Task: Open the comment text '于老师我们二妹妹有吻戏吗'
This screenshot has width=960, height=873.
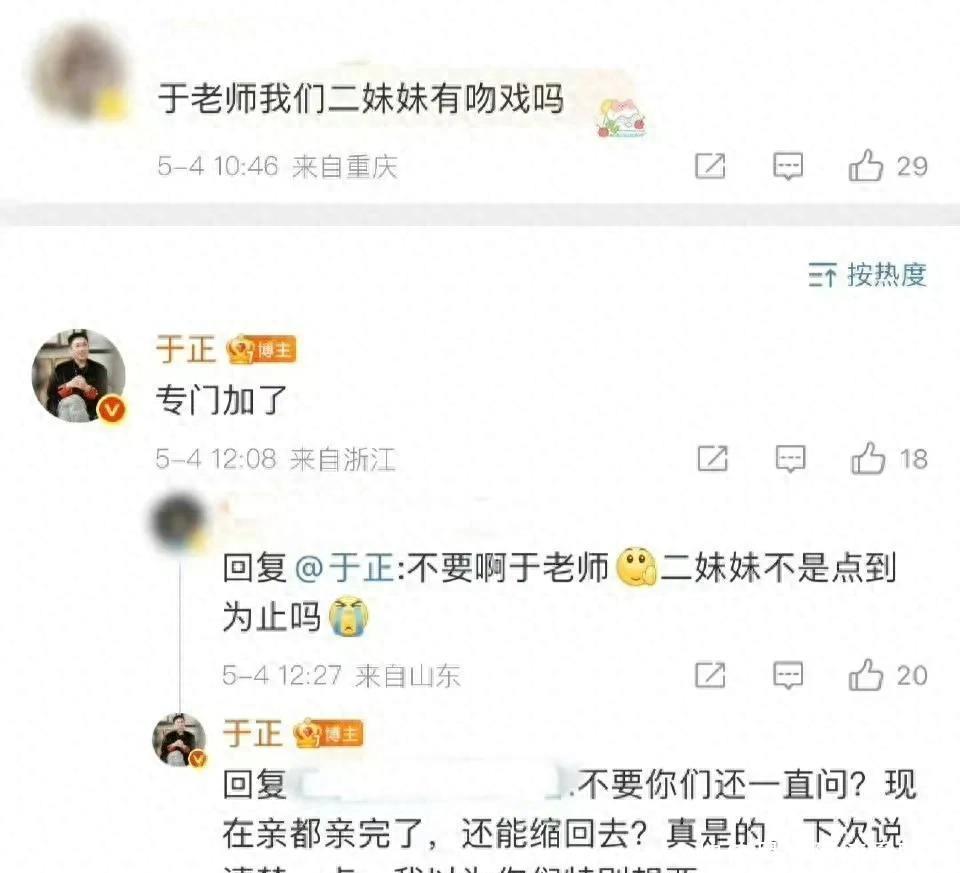Action: click(x=361, y=98)
